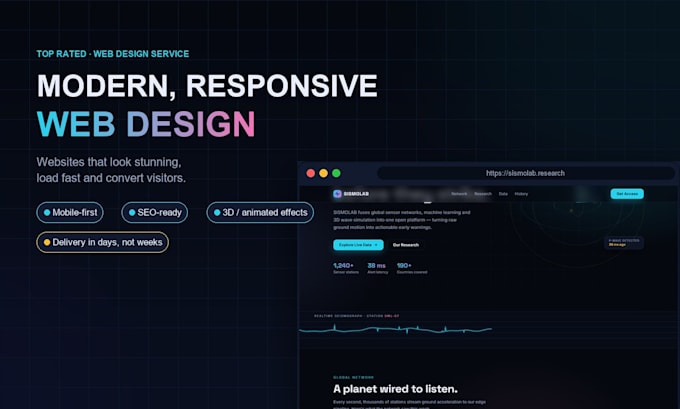
Task: Select the SEO-ready pill badge
Action: pos(154,213)
